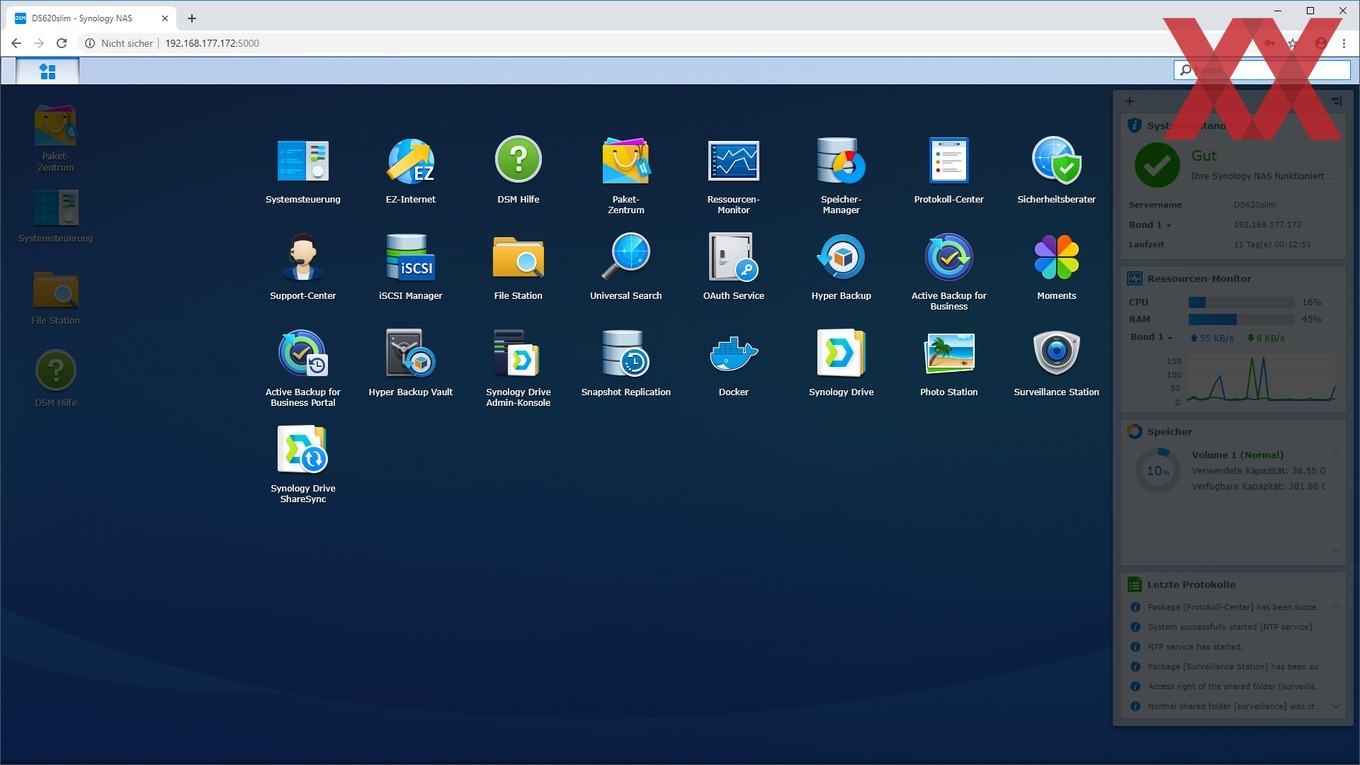This screenshot has height=765, width=1360.
Task: Open Synology Drive Admin-Konsole
Action: point(518,354)
